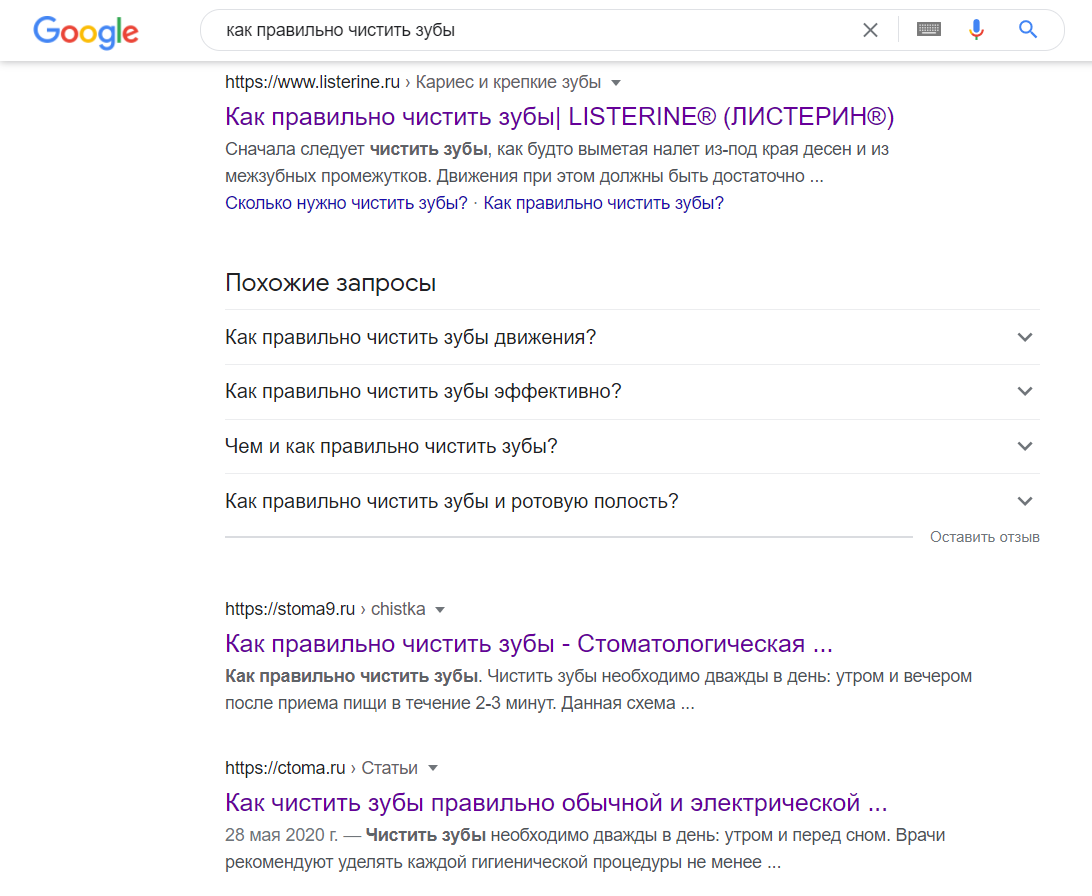This screenshot has width=1092, height=896.
Task: Open the sitelink after "Сколько нужно чистить зубы?"
Action: (603, 203)
